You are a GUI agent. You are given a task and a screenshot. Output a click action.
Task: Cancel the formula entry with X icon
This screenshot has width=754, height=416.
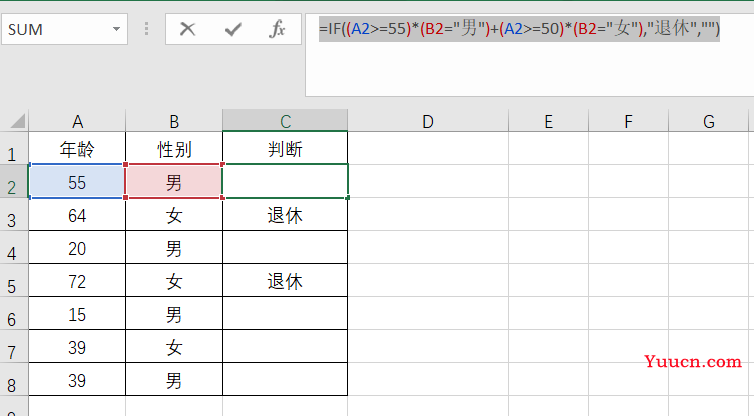pyautogui.click(x=188, y=29)
